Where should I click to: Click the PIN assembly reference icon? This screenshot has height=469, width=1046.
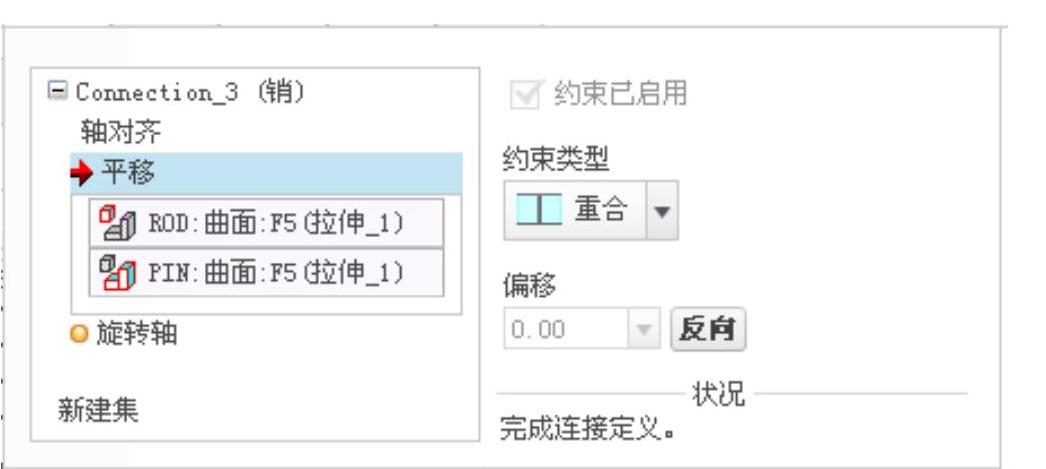[118, 272]
